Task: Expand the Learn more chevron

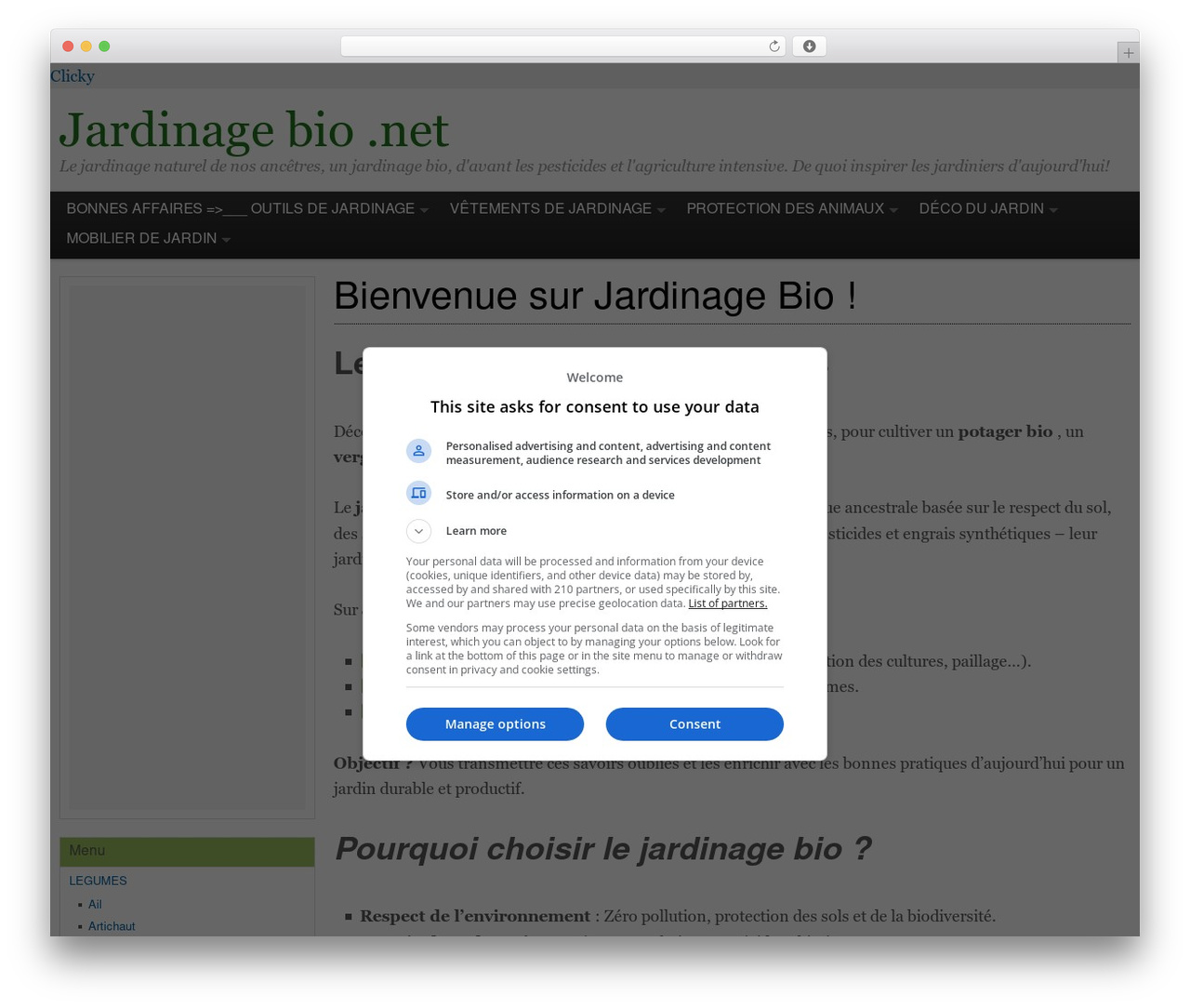Action: [x=418, y=531]
